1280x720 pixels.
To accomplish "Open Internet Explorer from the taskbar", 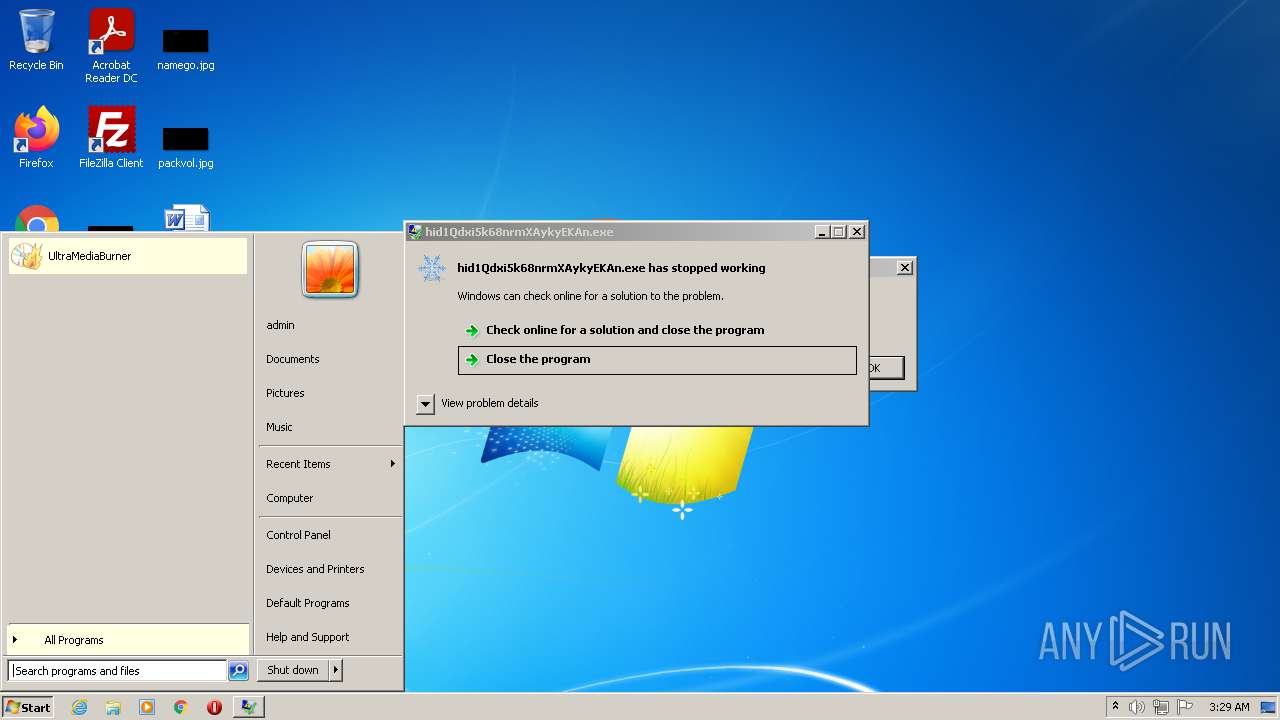I will click(x=79, y=707).
